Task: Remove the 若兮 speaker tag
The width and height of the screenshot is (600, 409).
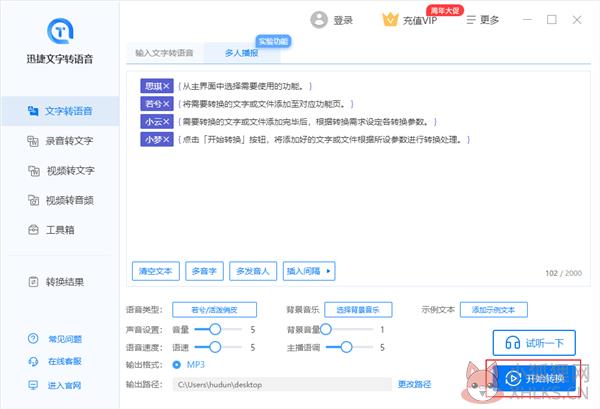Action: point(166,104)
